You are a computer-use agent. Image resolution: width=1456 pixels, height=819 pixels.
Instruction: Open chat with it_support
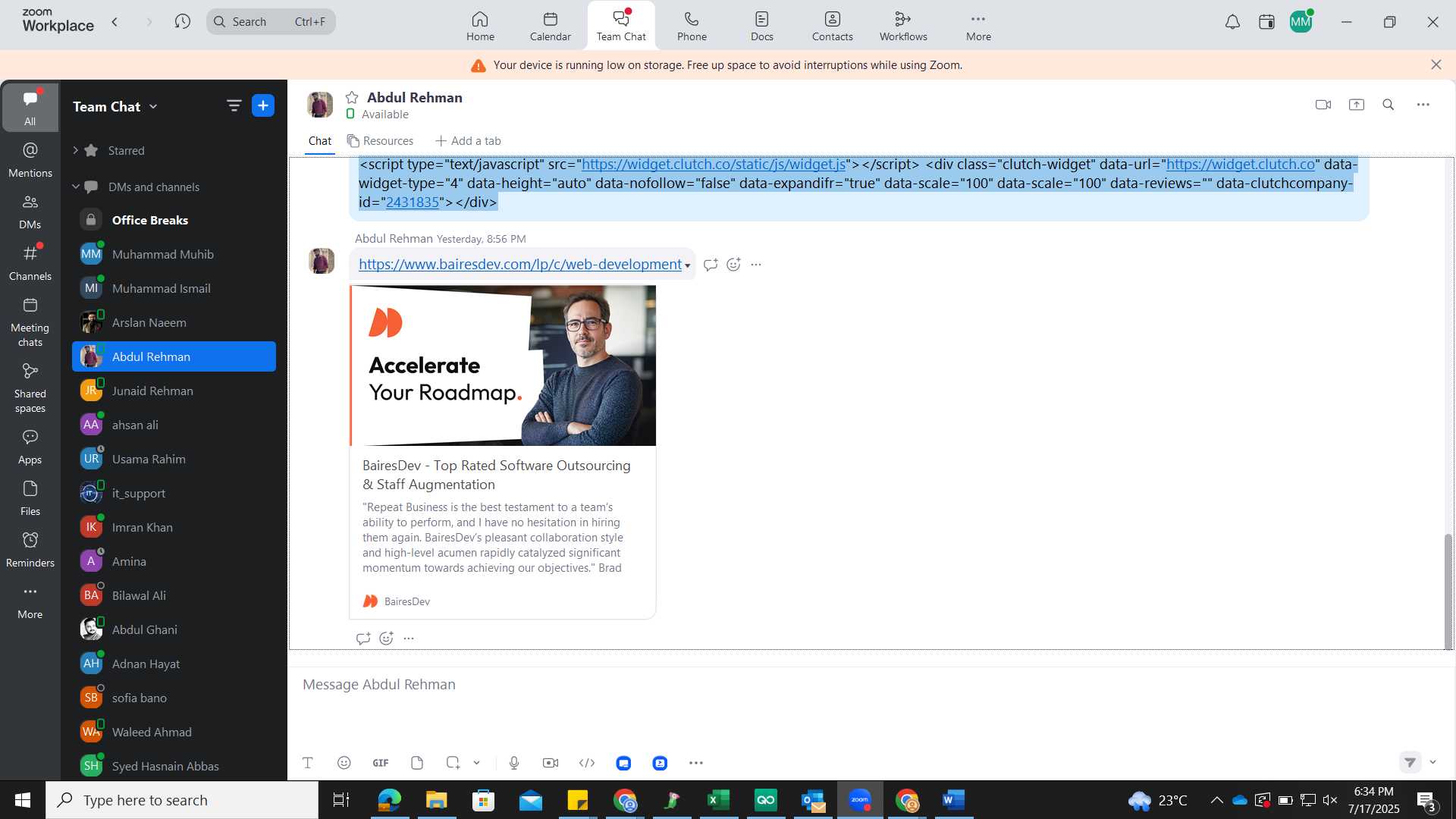pyautogui.click(x=174, y=493)
